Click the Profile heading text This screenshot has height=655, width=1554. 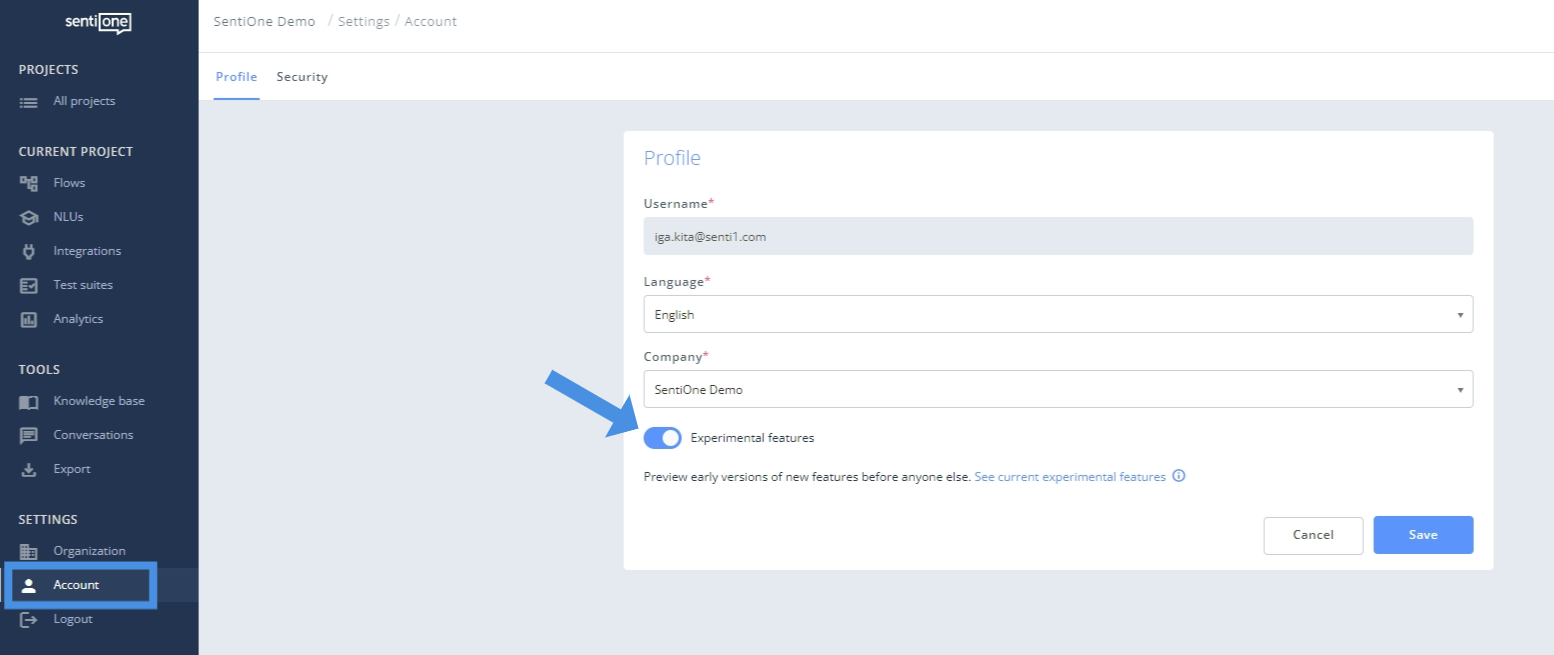point(672,158)
